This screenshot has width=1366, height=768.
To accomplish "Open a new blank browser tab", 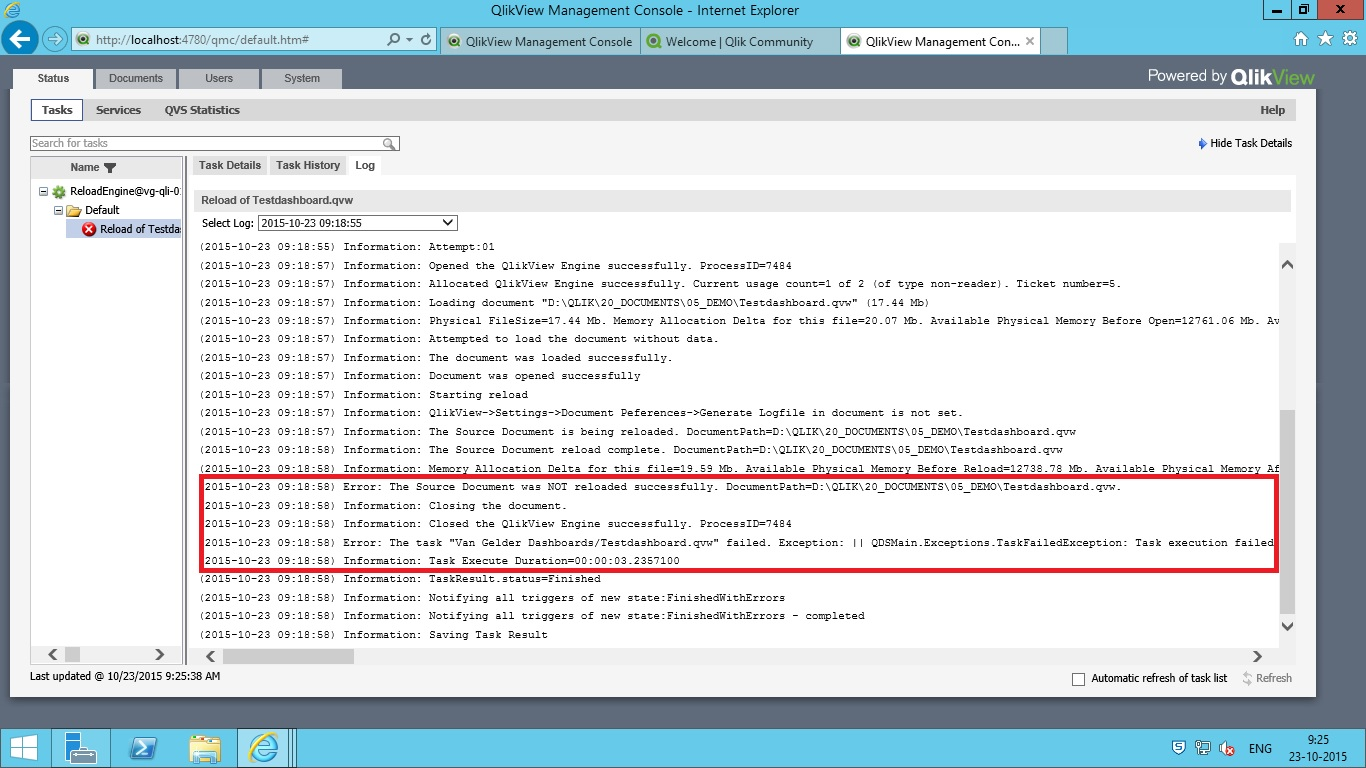I will coord(1054,41).
